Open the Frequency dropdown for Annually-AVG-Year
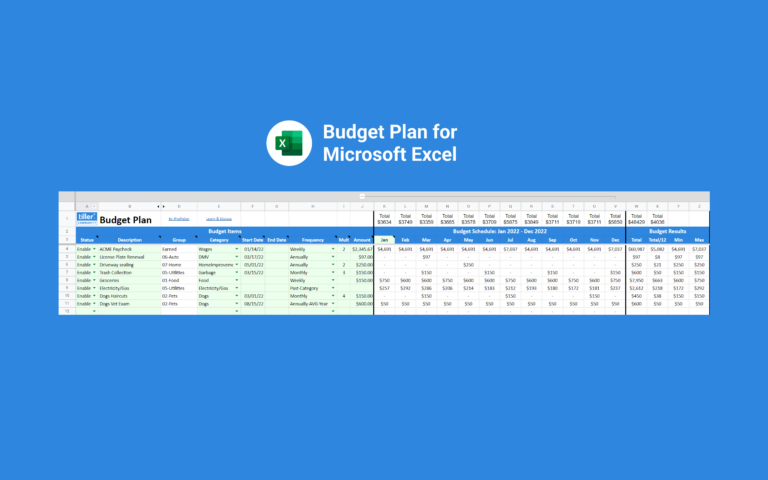Image resolution: width=768 pixels, height=480 pixels. point(333,304)
